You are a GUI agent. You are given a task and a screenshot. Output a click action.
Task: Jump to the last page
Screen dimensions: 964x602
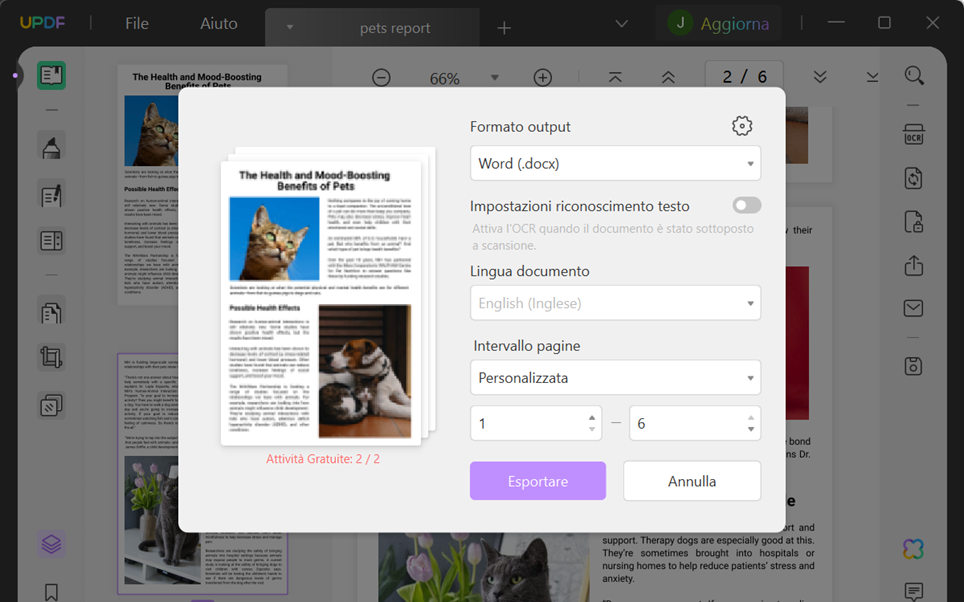[872, 77]
